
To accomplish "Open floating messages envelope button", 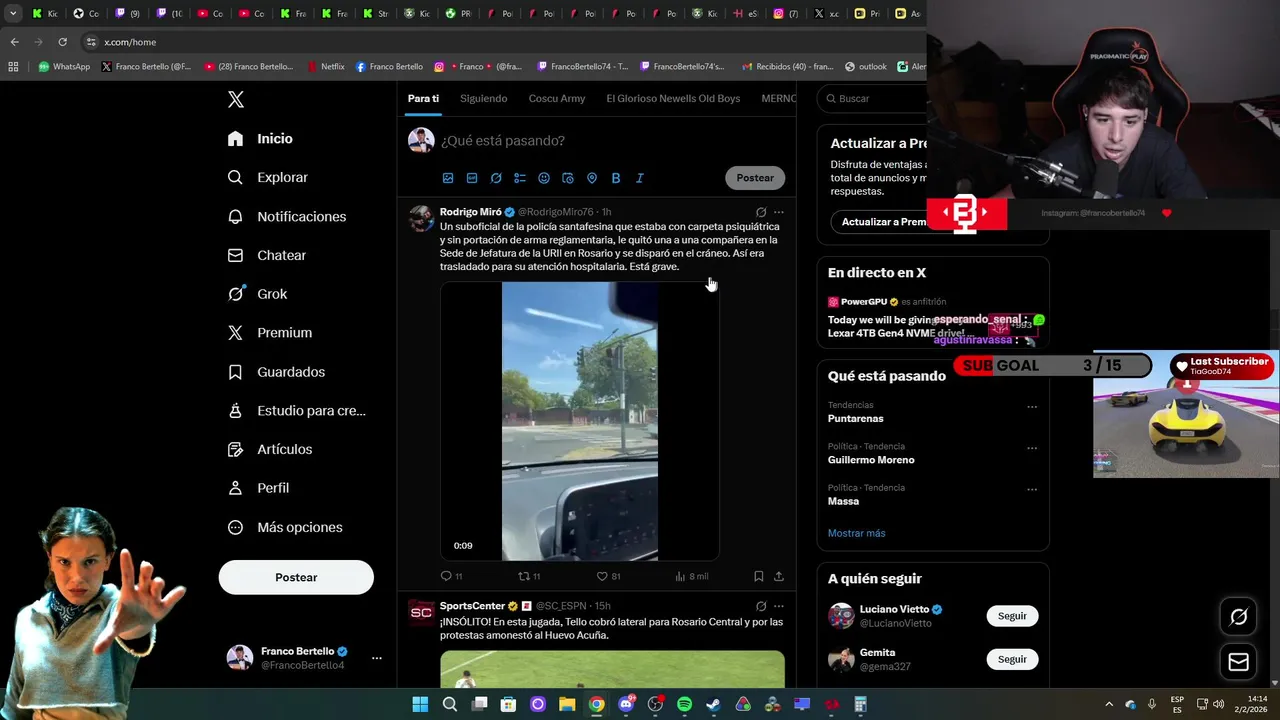I will [1238, 662].
